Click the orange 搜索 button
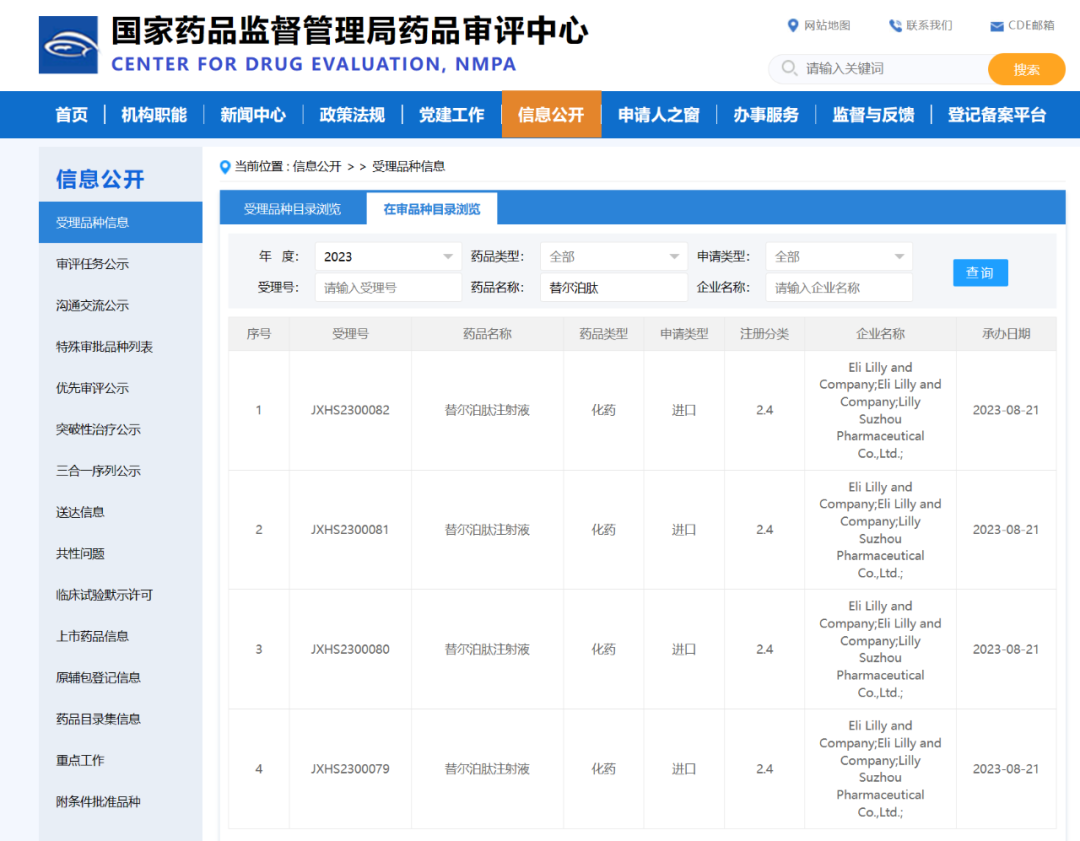This screenshot has width=1080, height=841. (x=1026, y=69)
